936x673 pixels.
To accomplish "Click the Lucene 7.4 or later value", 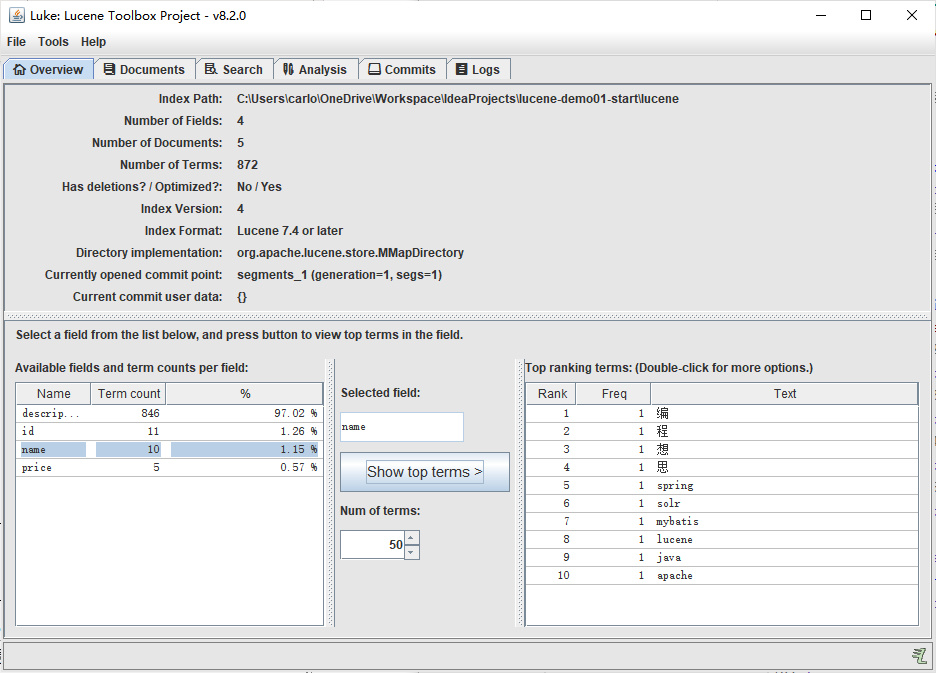I will 290,231.
